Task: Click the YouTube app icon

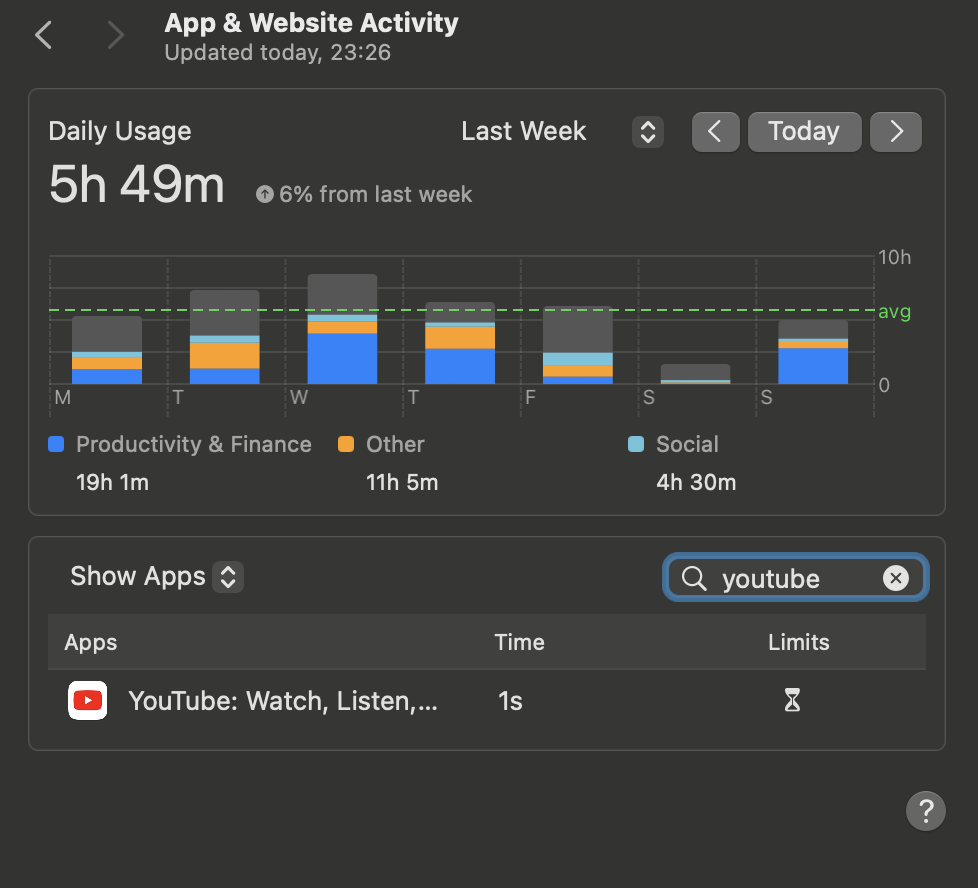Action: (x=87, y=700)
